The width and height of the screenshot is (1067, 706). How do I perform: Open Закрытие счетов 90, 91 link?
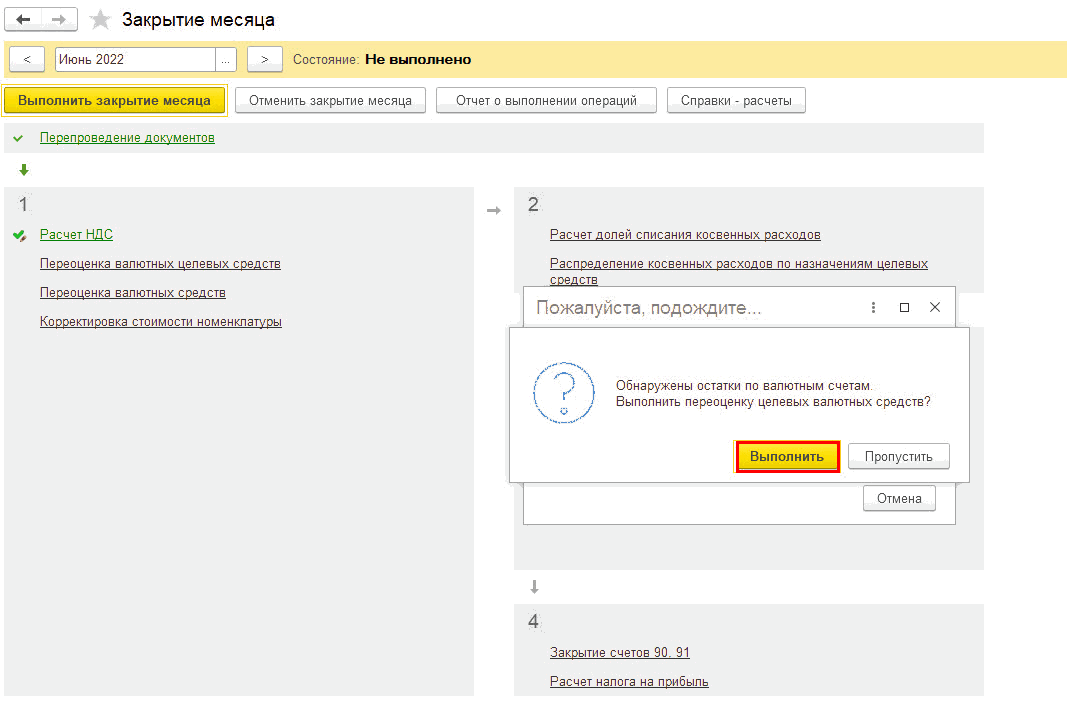point(619,653)
